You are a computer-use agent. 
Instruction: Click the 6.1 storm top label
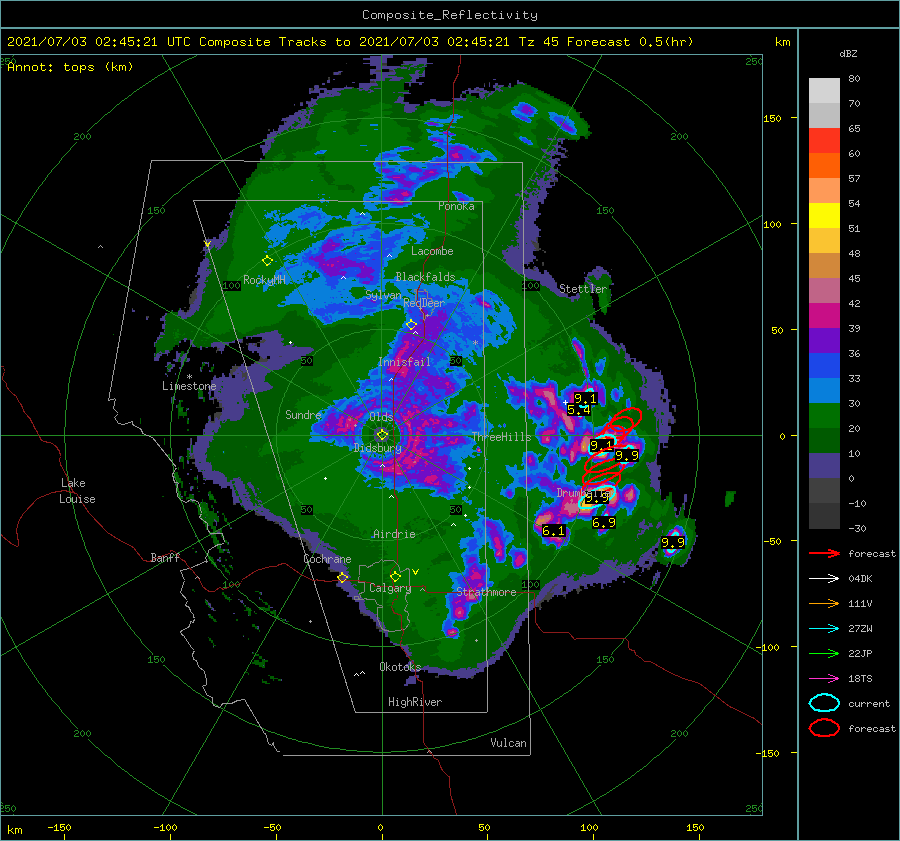point(553,531)
